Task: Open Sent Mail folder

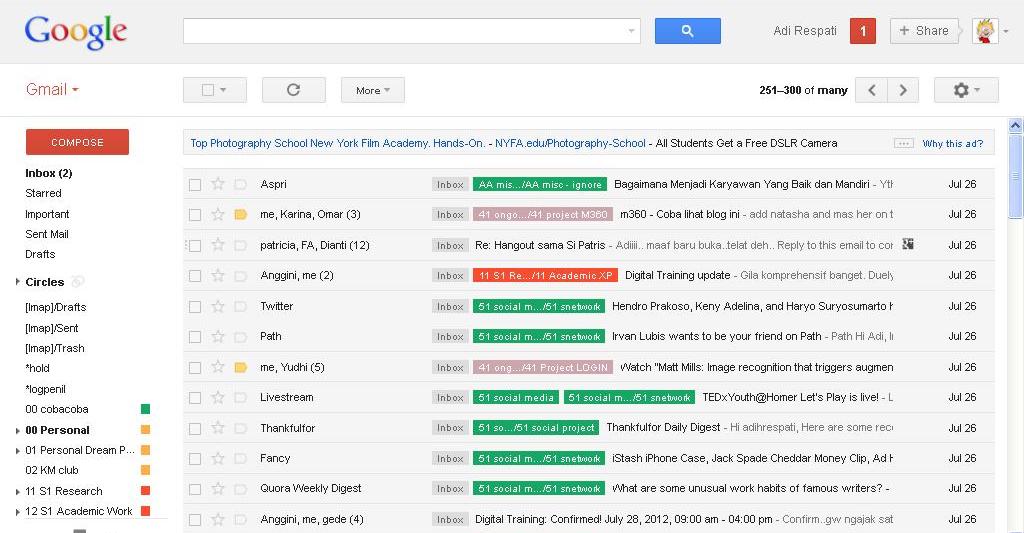Action: (x=46, y=234)
